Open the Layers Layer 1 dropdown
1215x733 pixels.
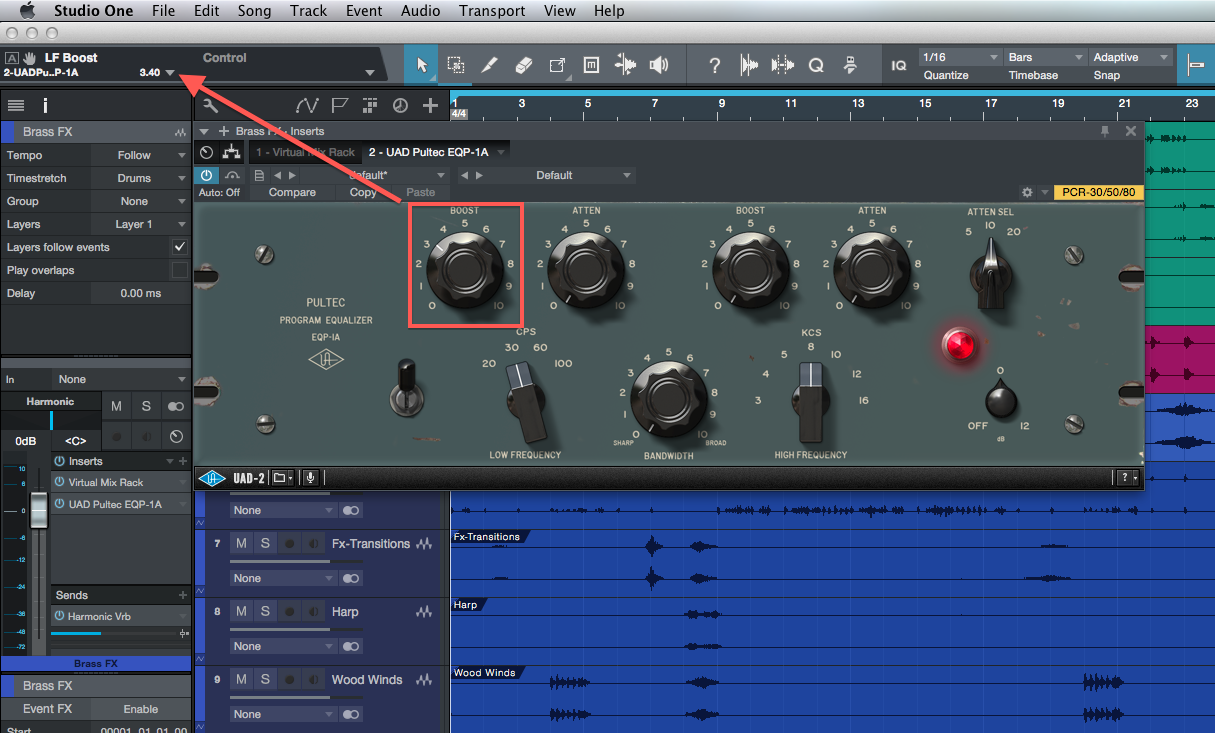(x=140, y=224)
